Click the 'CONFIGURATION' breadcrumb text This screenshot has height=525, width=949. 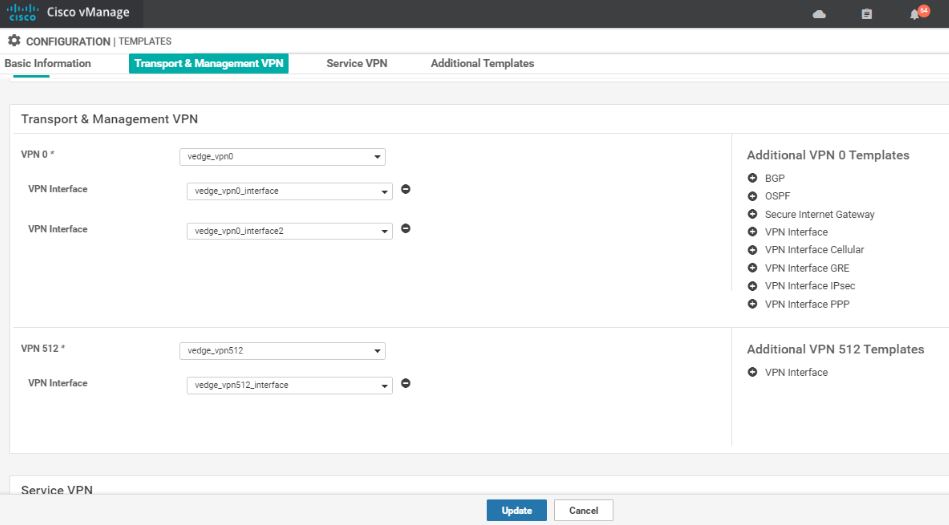click(x=68, y=41)
